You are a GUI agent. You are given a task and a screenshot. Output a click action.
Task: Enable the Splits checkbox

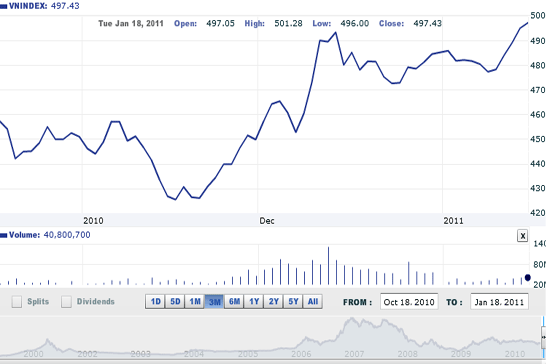click(16, 302)
